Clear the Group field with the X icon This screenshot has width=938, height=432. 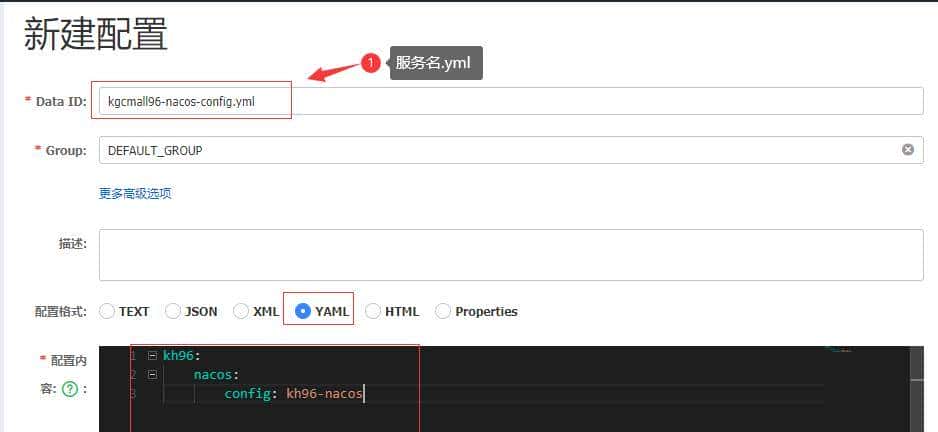click(x=907, y=150)
